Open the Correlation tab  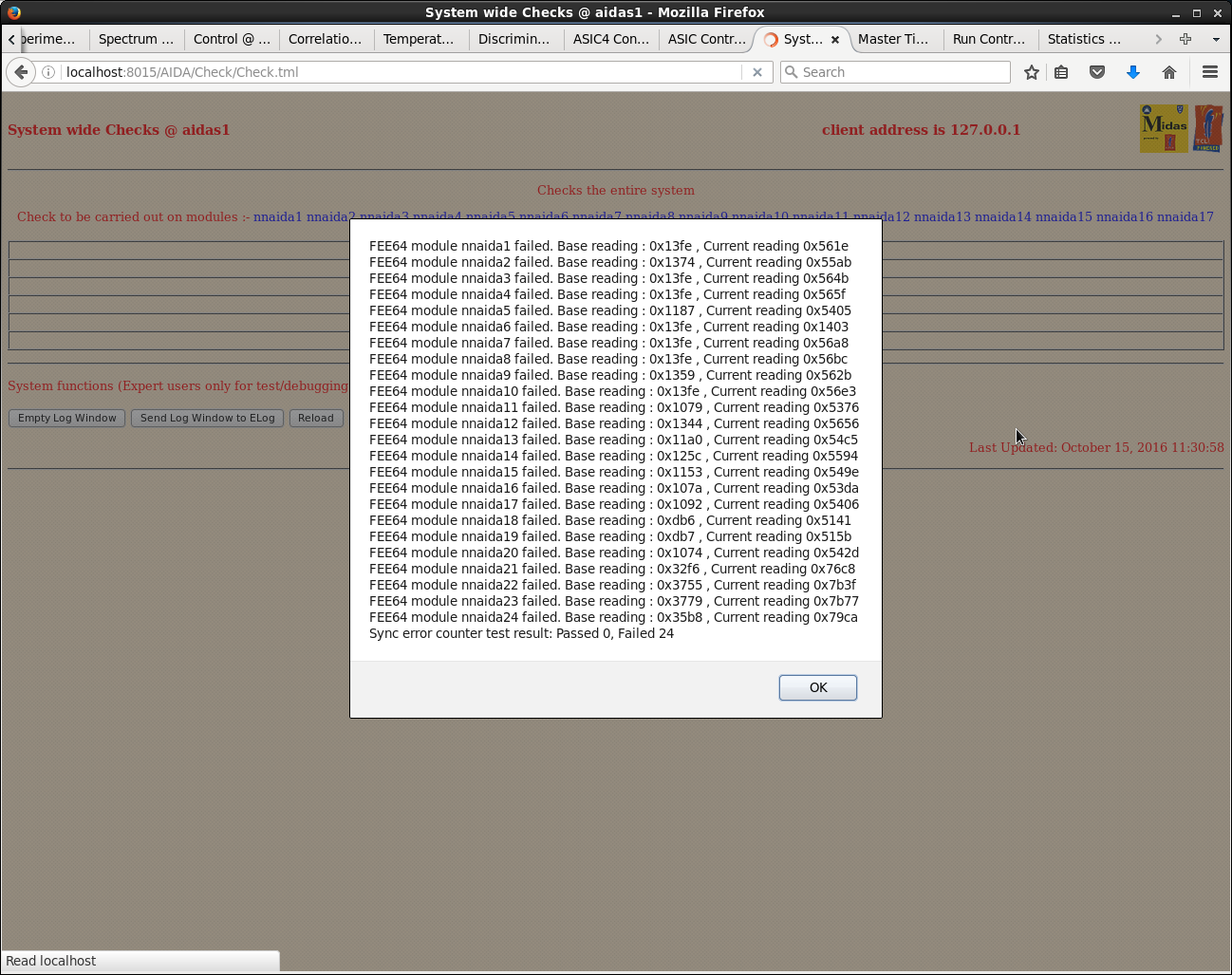tap(326, 39)
